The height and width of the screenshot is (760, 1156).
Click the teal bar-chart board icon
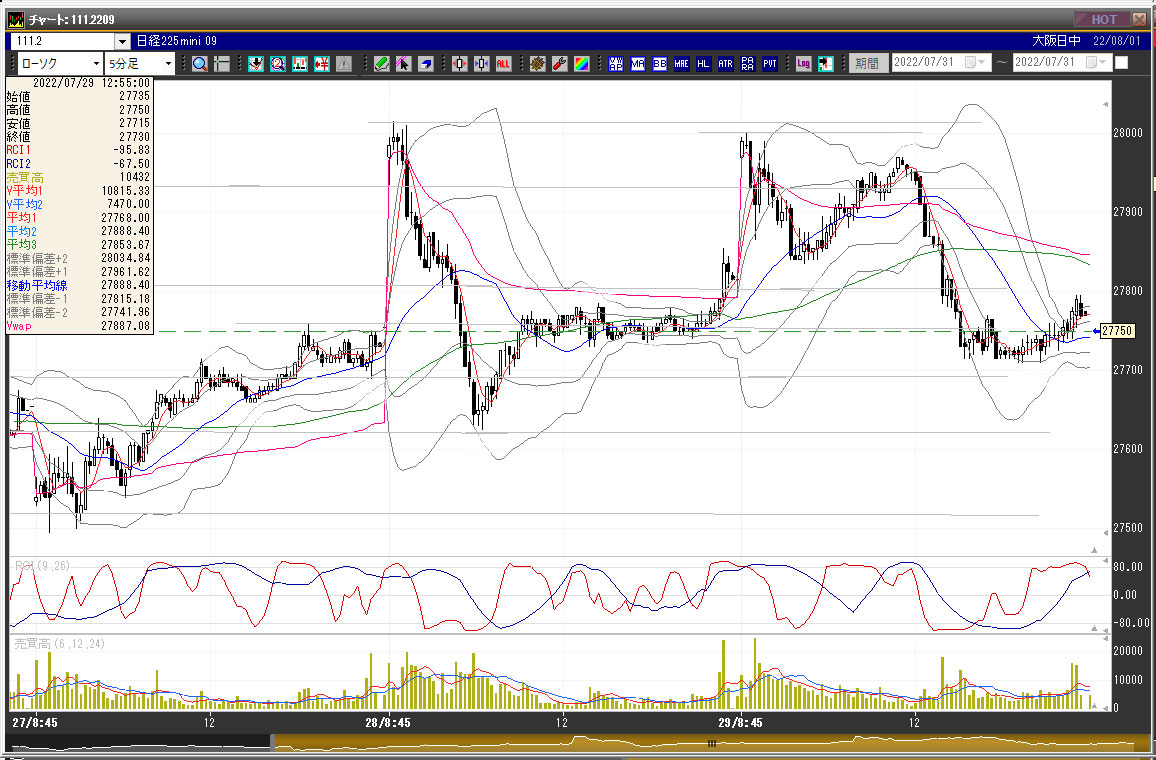click(x=299, y=63)
